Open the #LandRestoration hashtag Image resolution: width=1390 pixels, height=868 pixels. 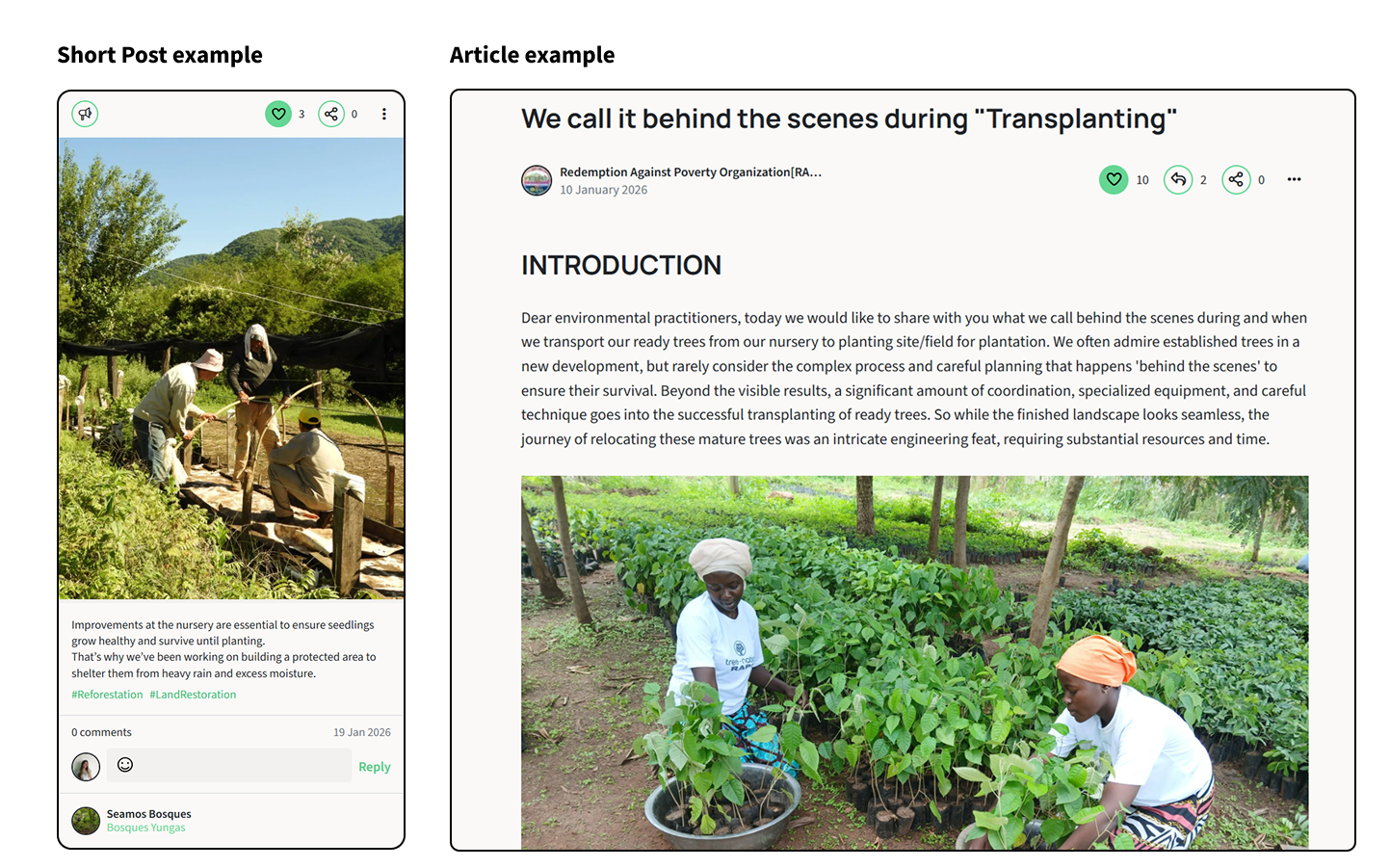tap(193, 695)
